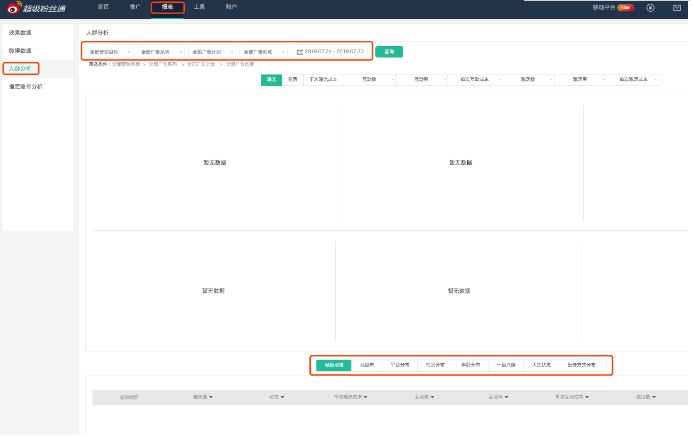Expand the 全部营销目标 filter dropdown
Viewport: 693px width, 439px height.
(108, 51)
